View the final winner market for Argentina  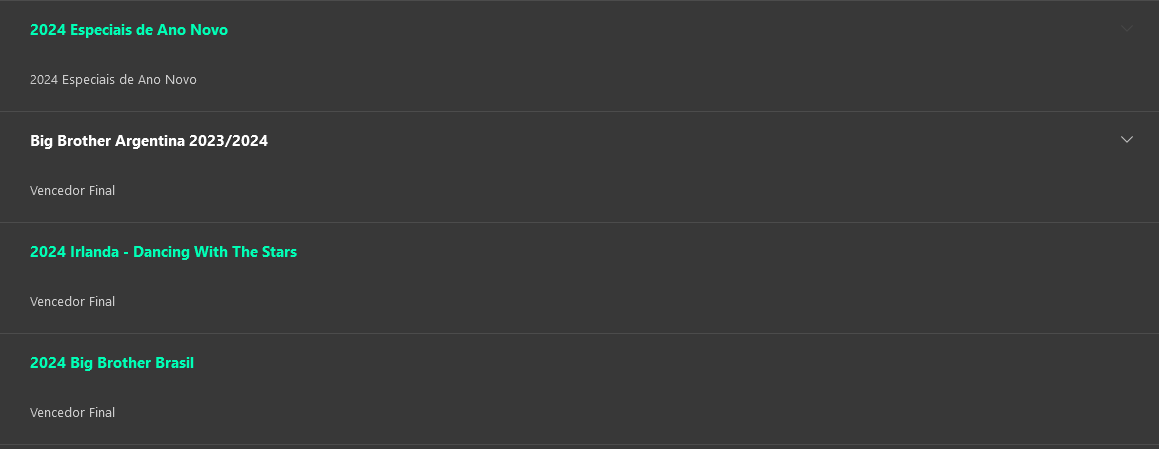point(73,191)
